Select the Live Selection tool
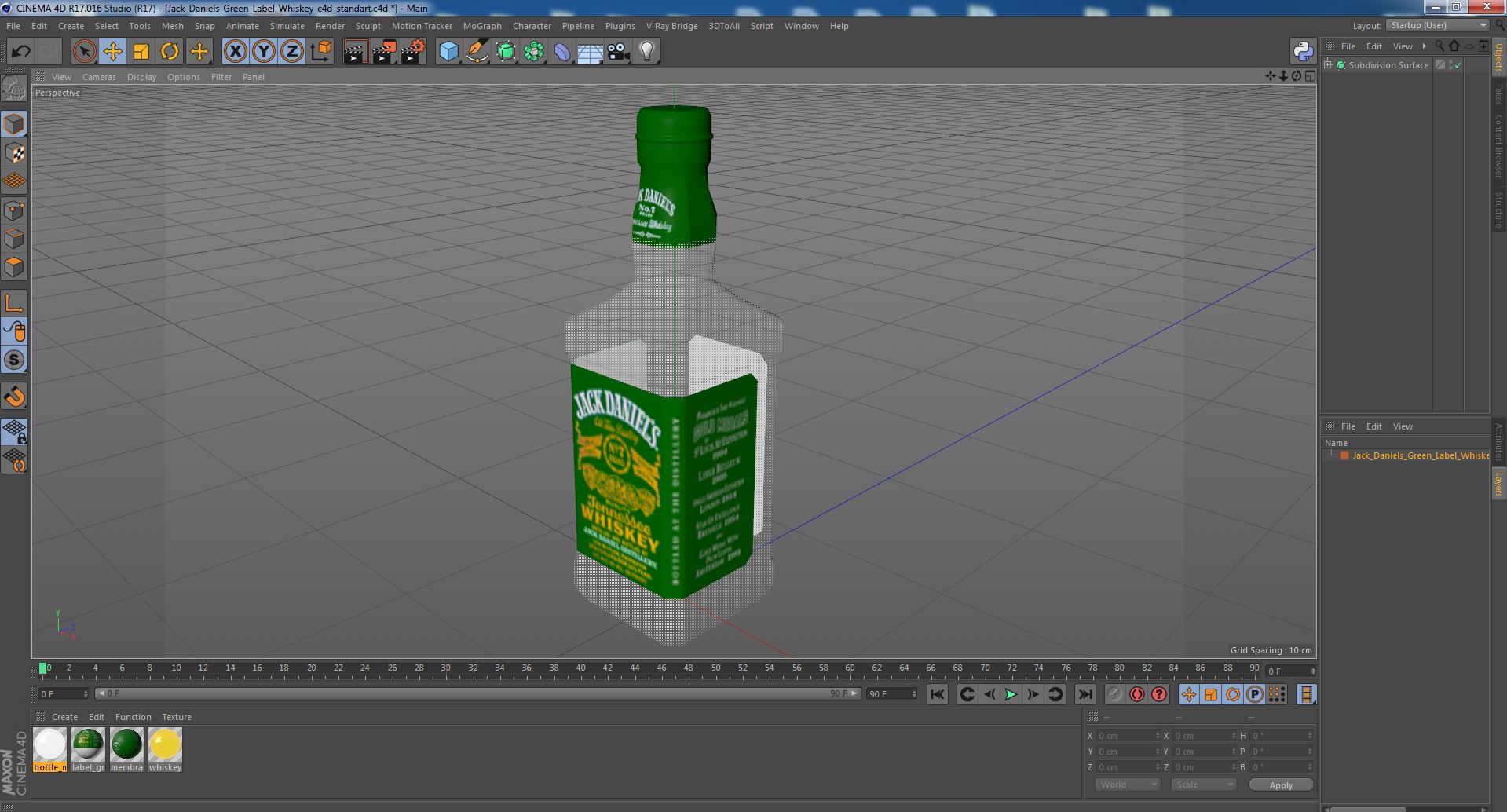 [x=84, y=52]
